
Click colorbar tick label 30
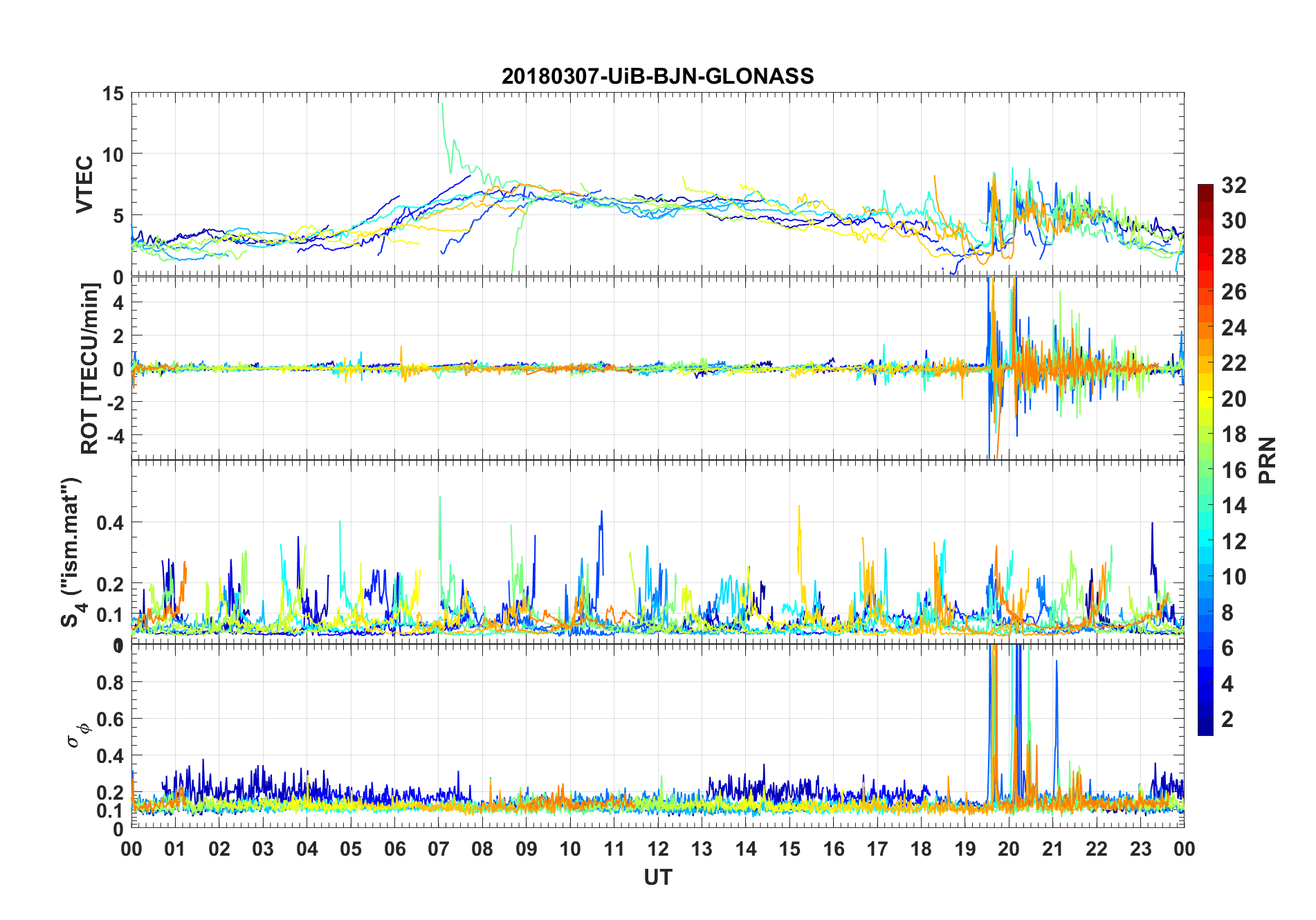(1234, 221)
